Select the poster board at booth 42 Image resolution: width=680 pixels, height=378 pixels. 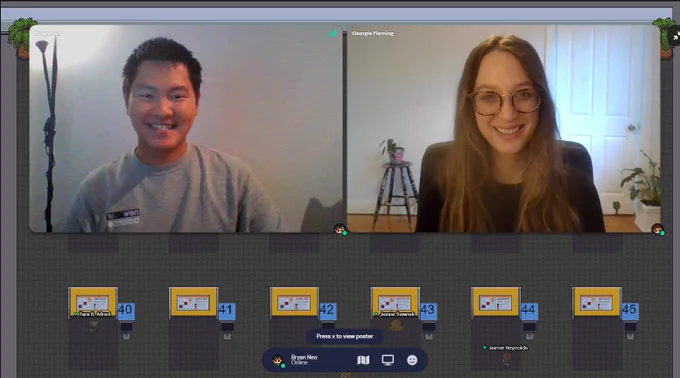(x=294, y=302)
